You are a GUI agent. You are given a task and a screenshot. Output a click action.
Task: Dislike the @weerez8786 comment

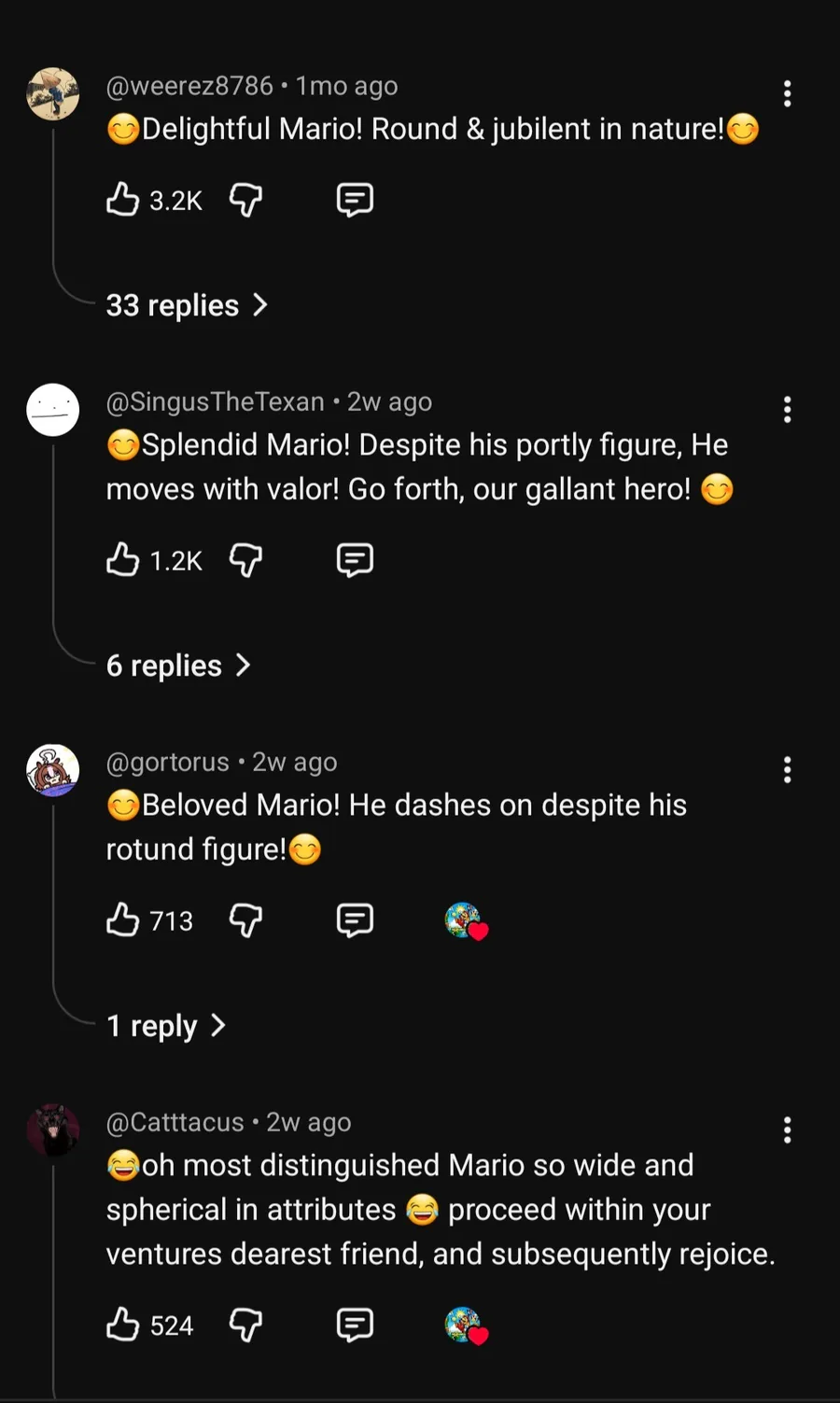245,200
